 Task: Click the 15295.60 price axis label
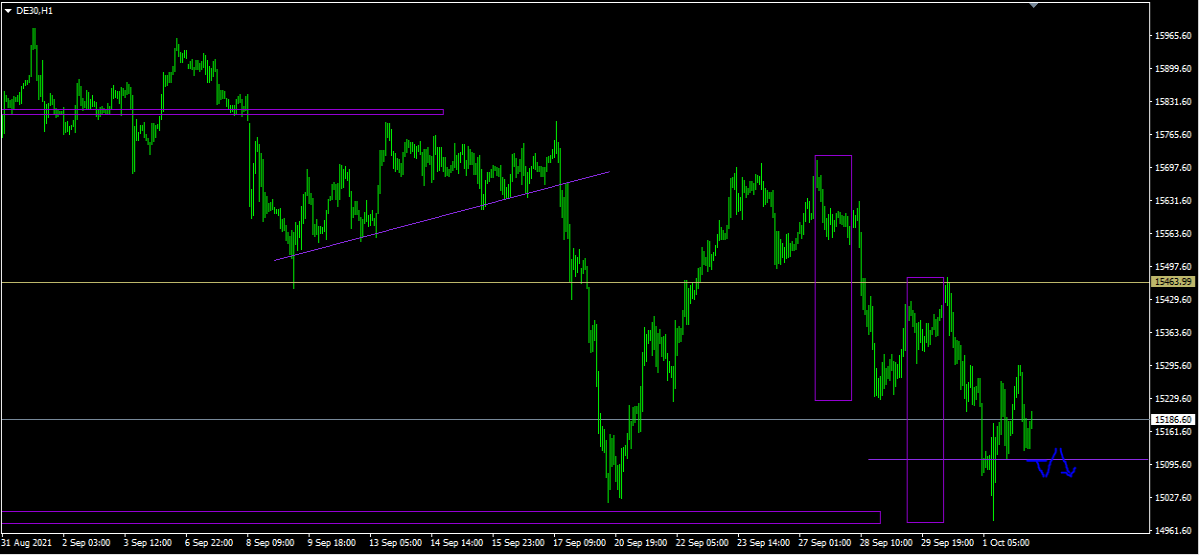tap(1172, 366)
